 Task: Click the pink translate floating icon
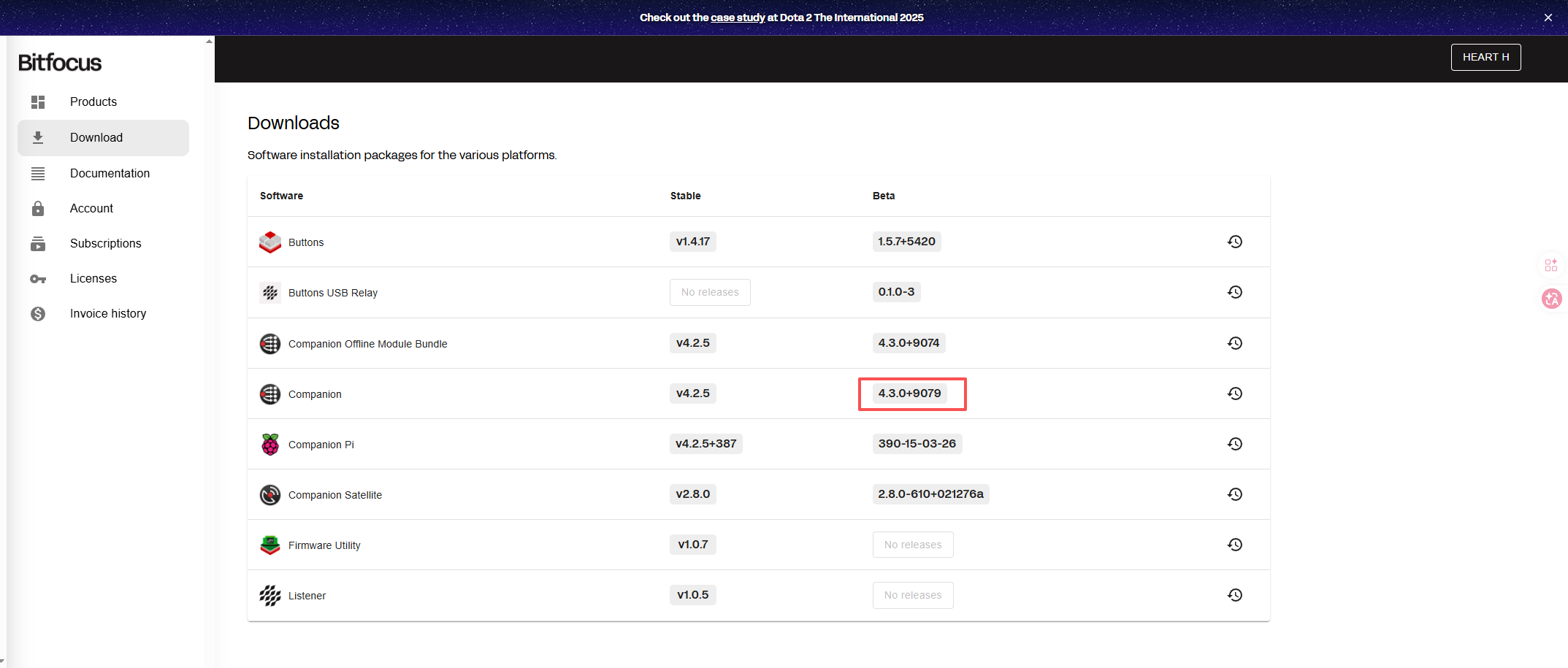tap(1551, 299)
